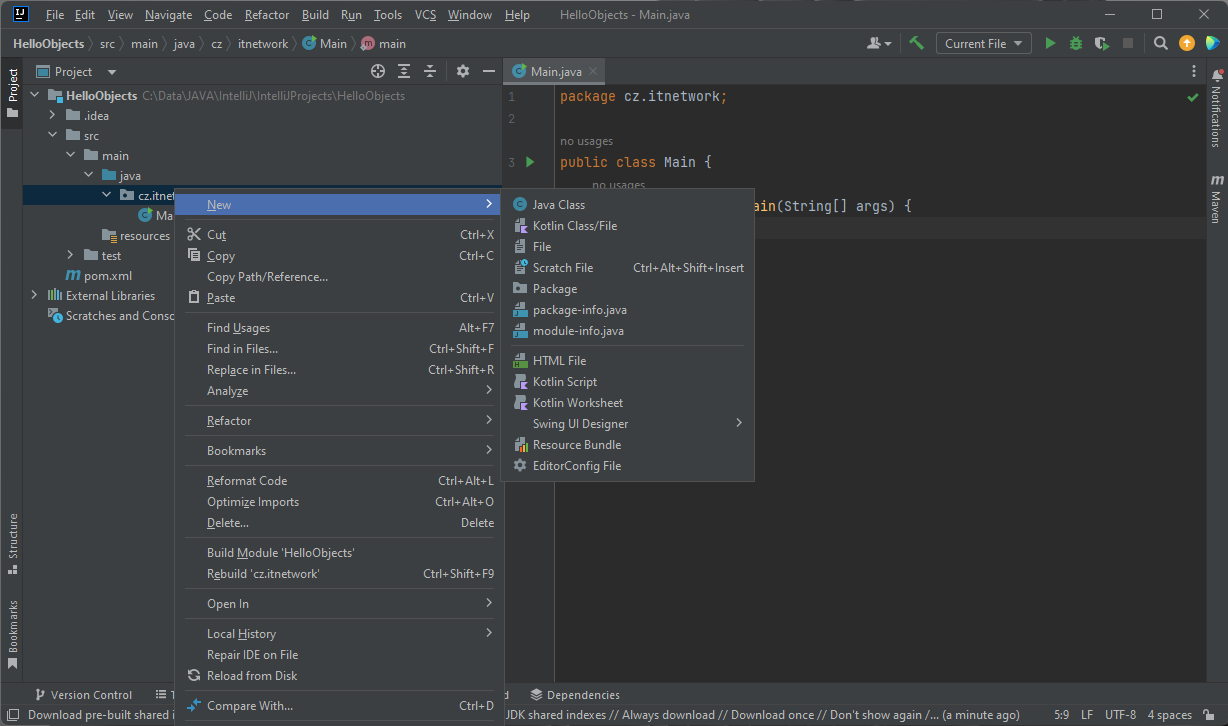Start debugging with the bug icon

click(x=1076, y=43)
